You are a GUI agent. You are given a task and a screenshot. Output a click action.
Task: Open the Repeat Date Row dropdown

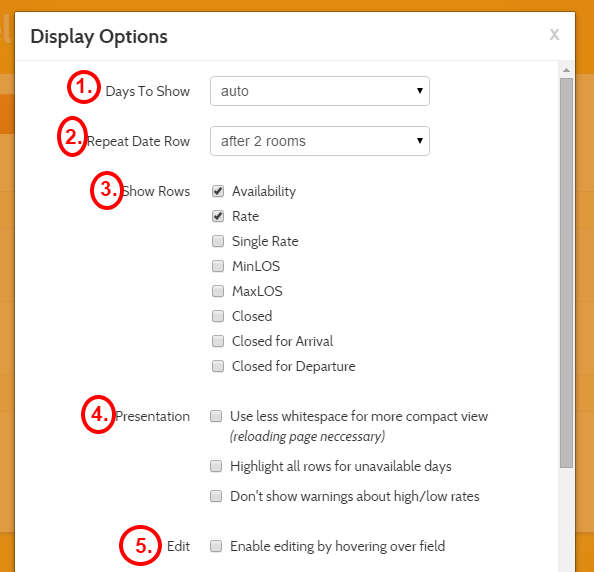coord(320,141)
